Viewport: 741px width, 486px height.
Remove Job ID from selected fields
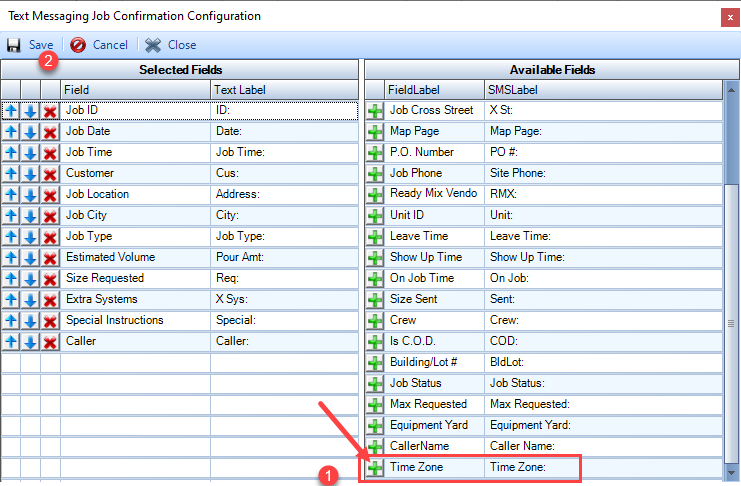point(50,111)
